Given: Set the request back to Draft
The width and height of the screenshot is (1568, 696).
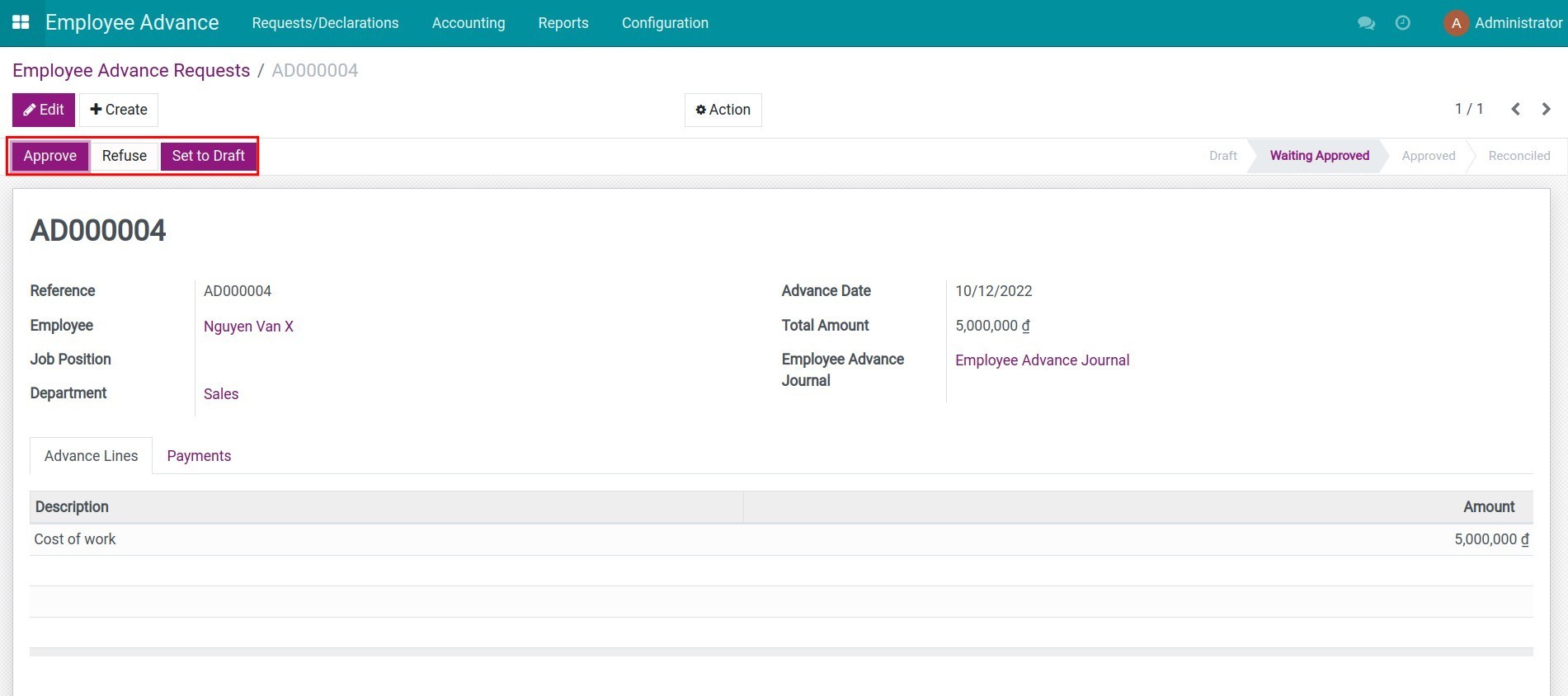Looking at the screenshot, I should click(x=208, y=156).
